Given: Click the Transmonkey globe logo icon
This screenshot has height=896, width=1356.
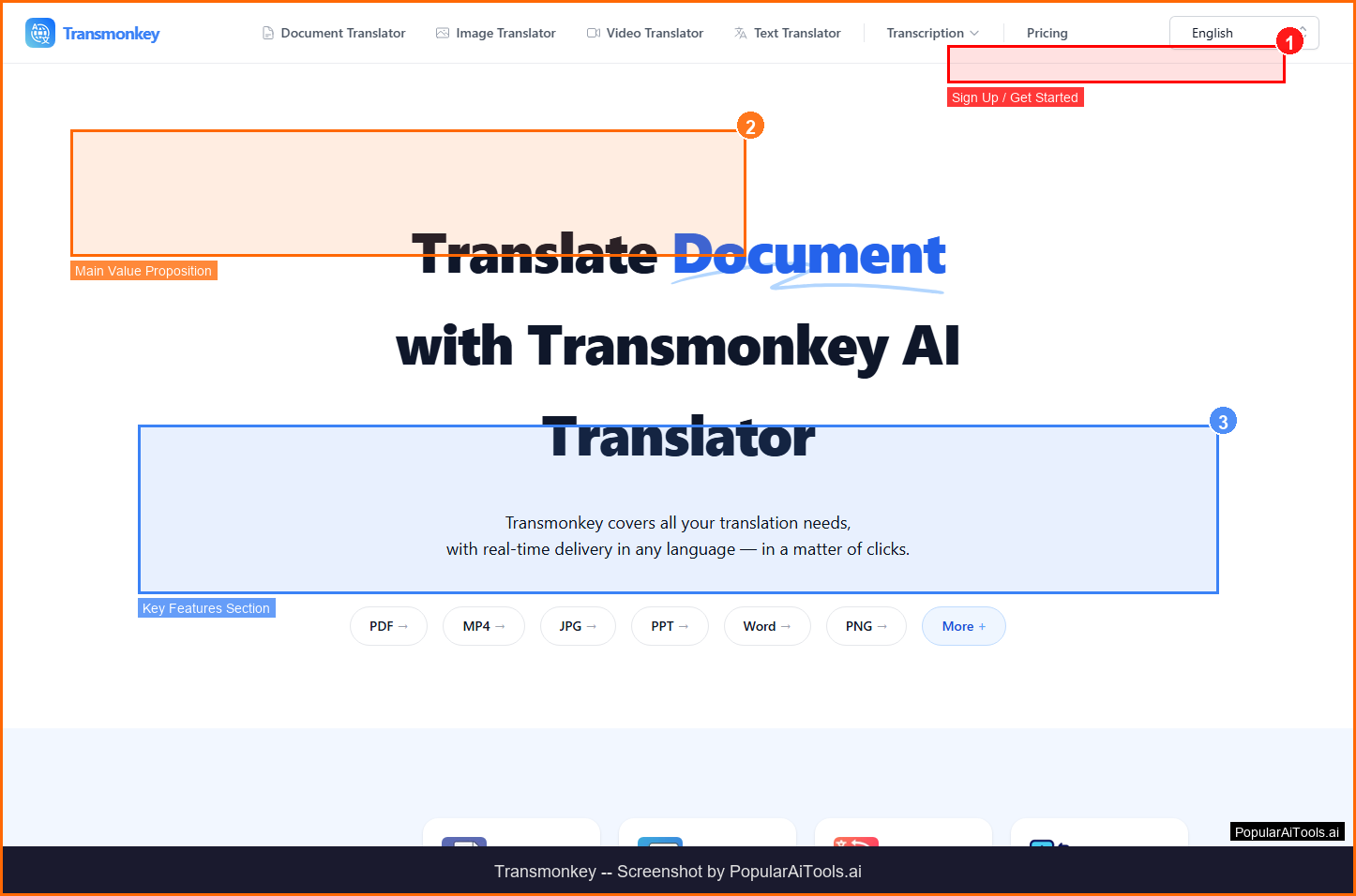Looking at the screenshot, I should [x=40, y=33].
